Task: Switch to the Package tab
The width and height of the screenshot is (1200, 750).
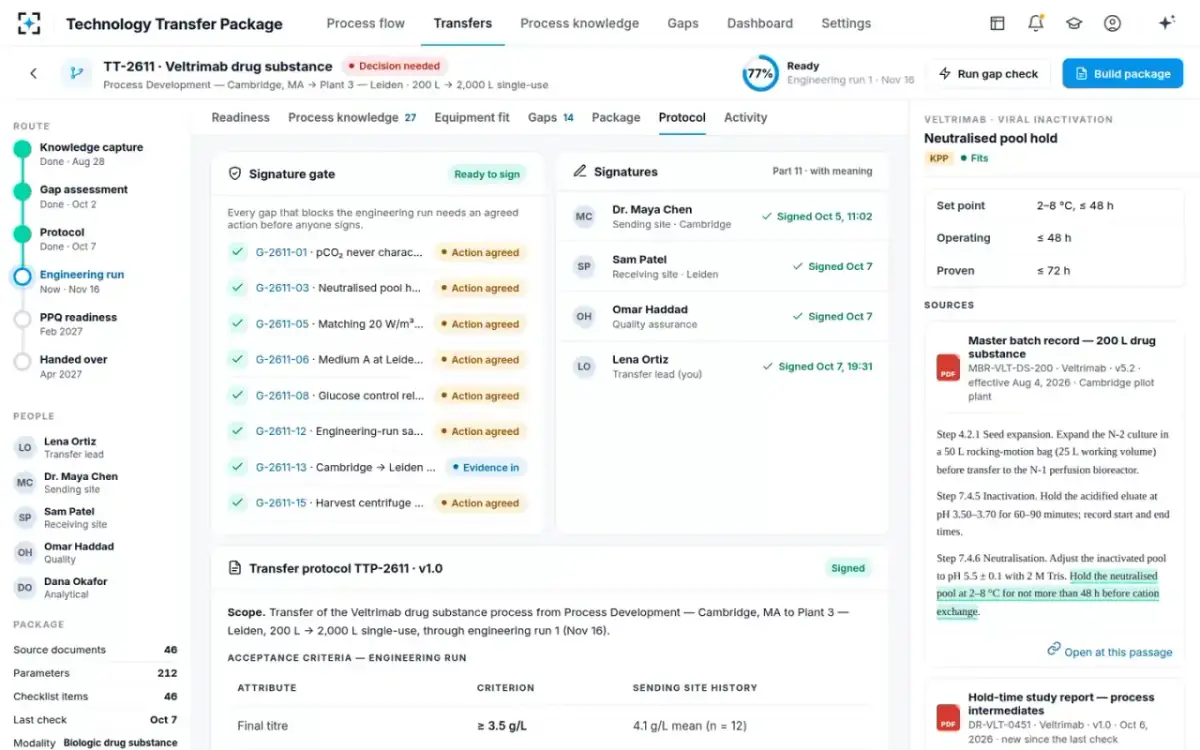Action: click(x=616, y=117)
